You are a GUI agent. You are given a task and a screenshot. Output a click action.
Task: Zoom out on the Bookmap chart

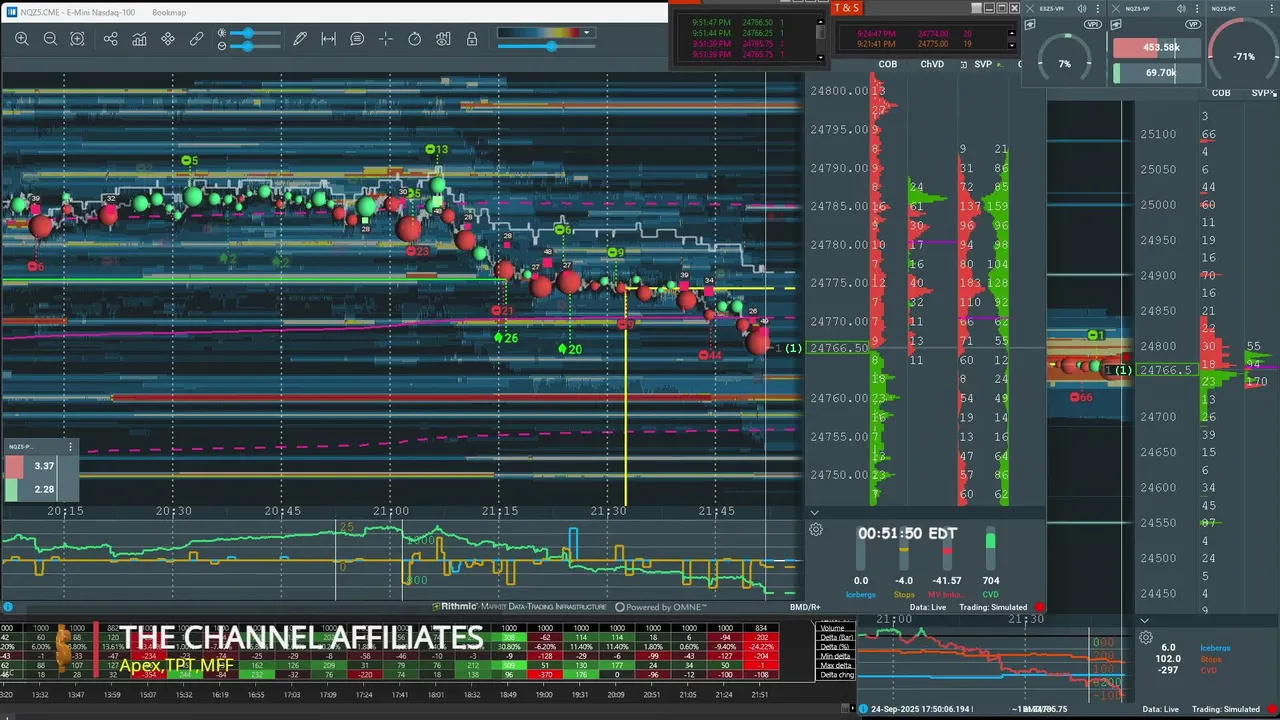(x=50, y=39)
